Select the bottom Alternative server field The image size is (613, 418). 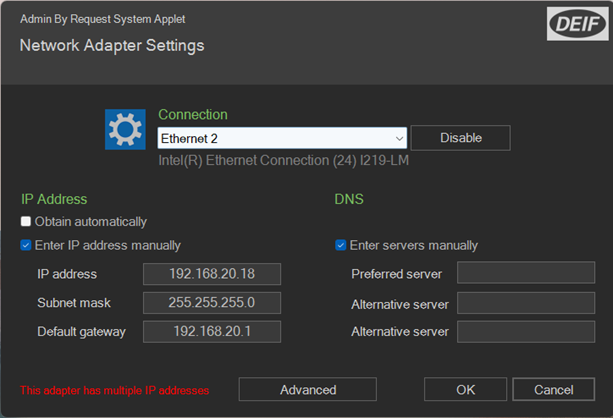pos(526,332)
